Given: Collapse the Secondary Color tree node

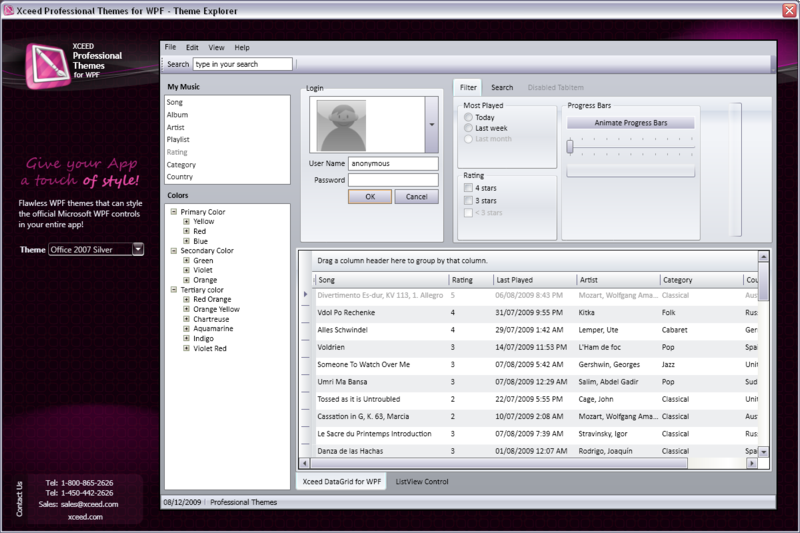Looking at the screenshot, I should (x=174, y=250).
